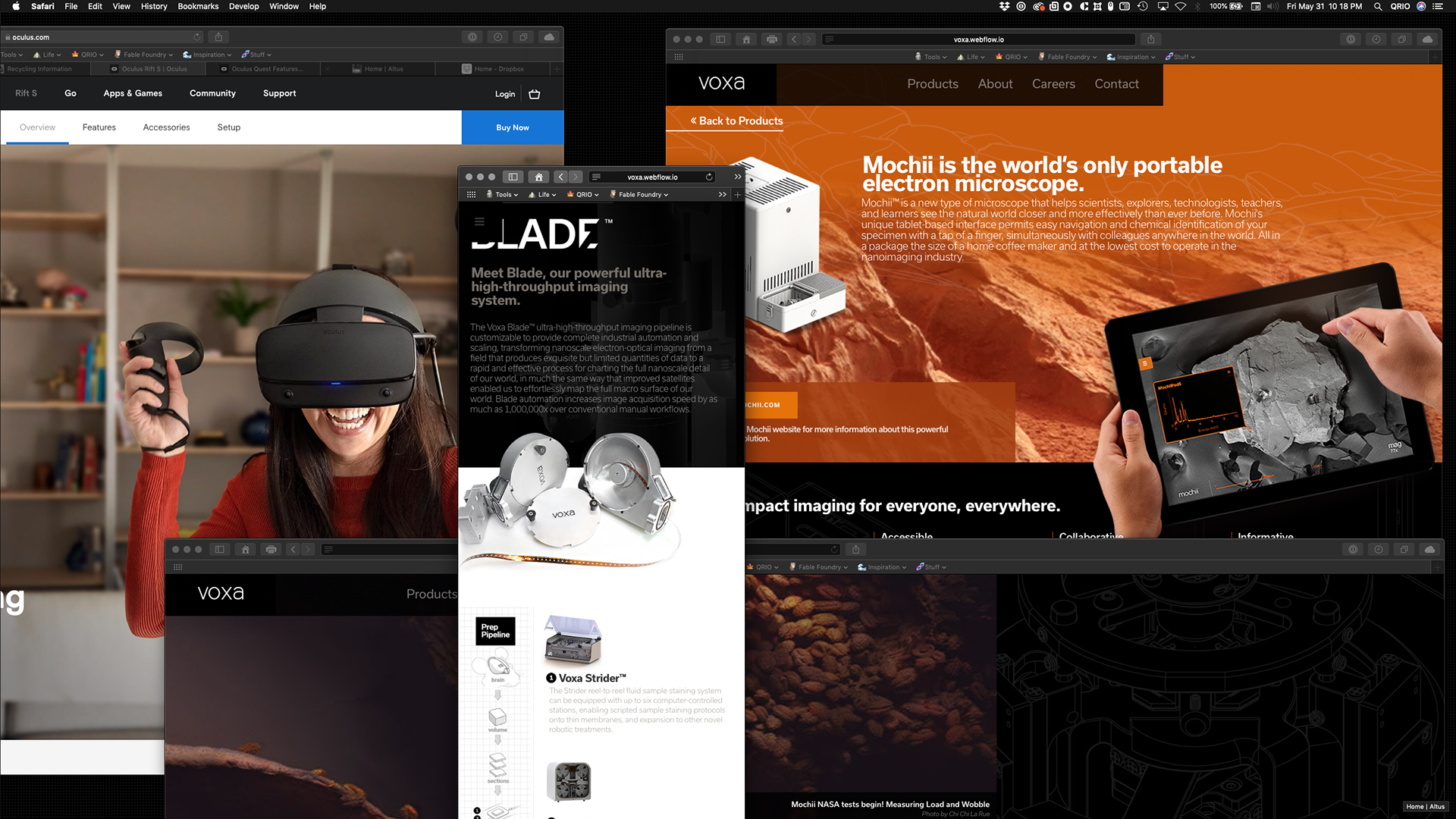Open Notification Center in menu bar
1456x819 pixels.
[x=1437, y=6]
